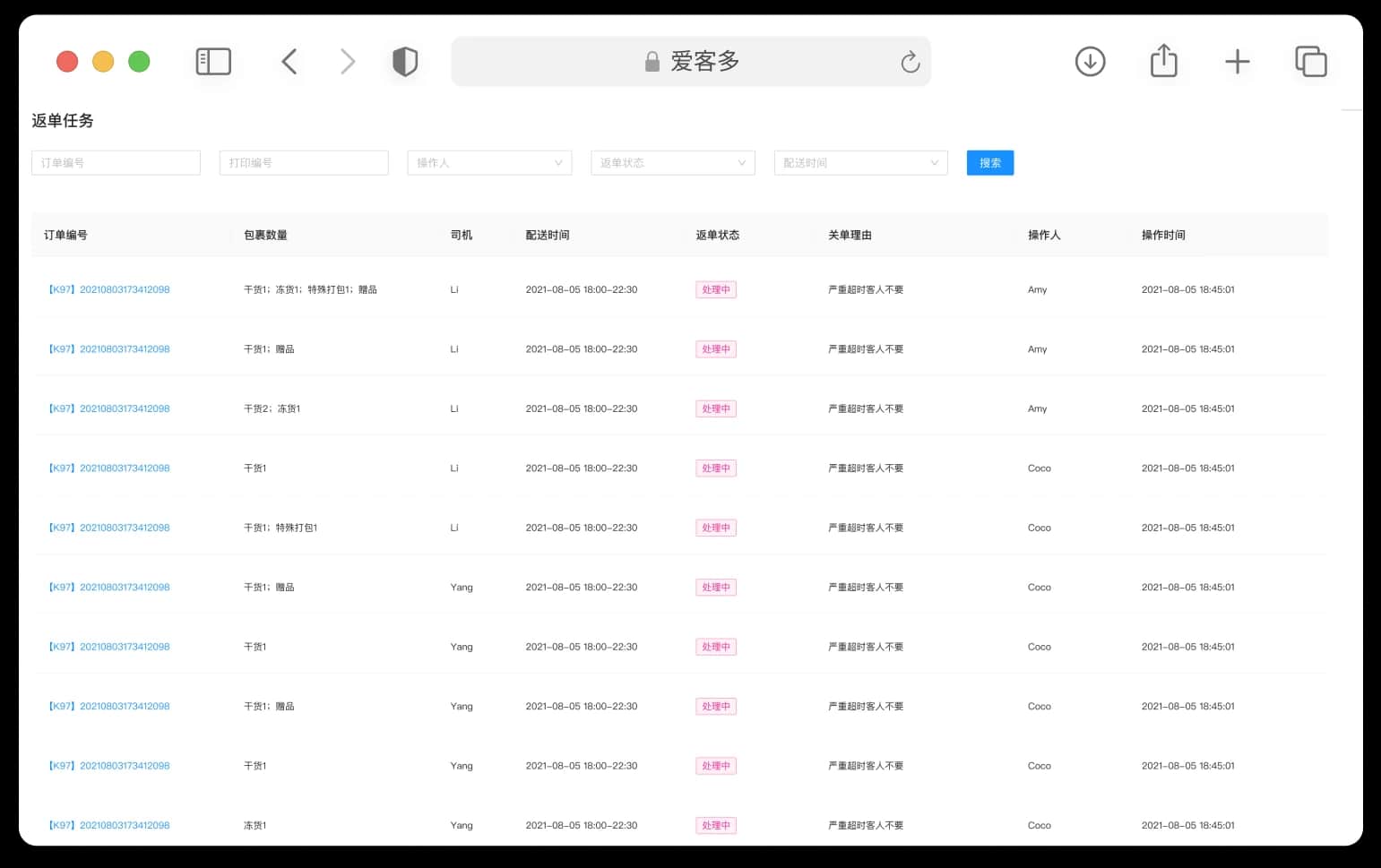Open the 配送时间 dropdown filter
This screenshot has height=868, width=1381.
click(860, 163)
